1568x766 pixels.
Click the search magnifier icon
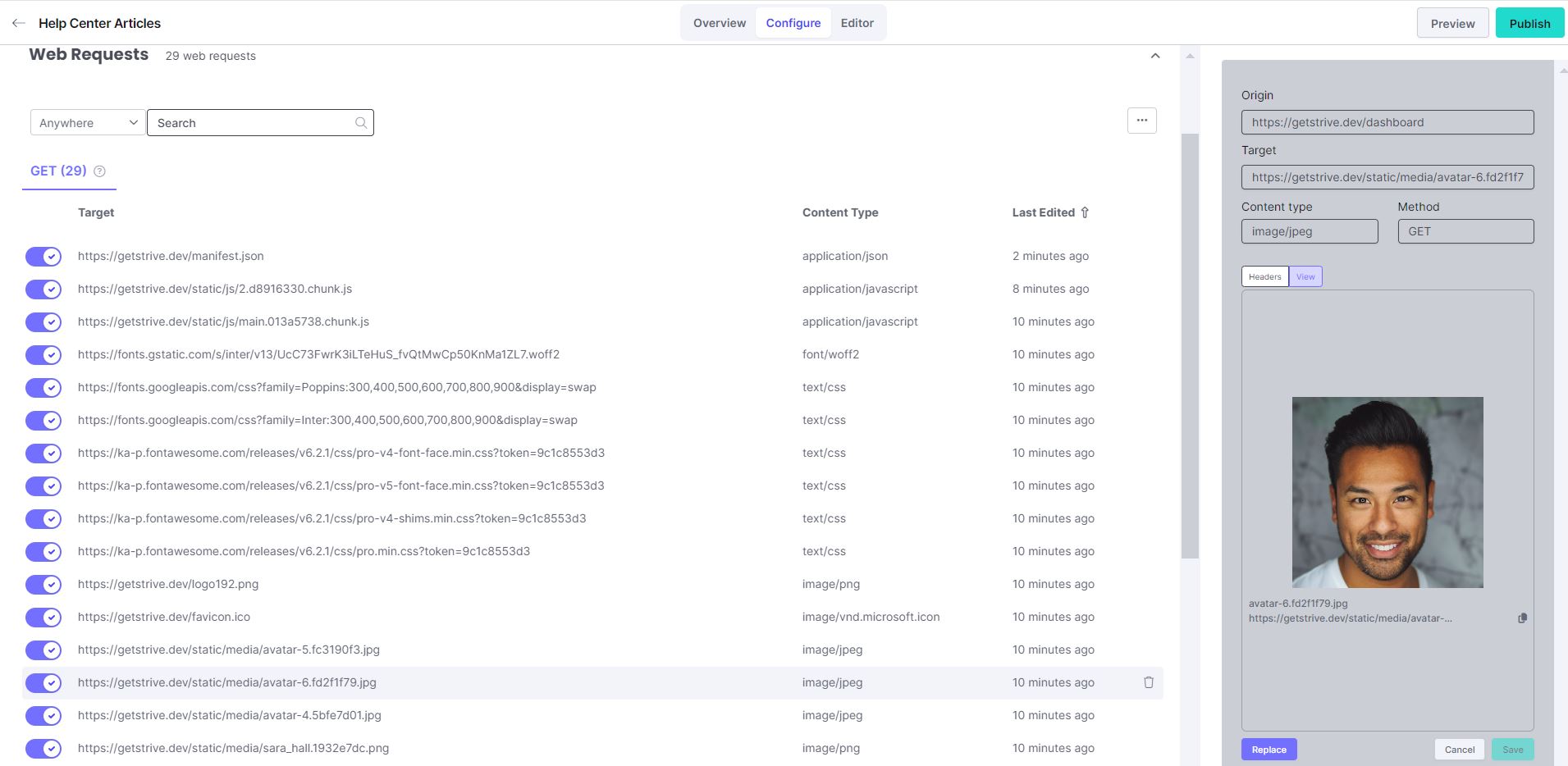[x=361, y=123]
